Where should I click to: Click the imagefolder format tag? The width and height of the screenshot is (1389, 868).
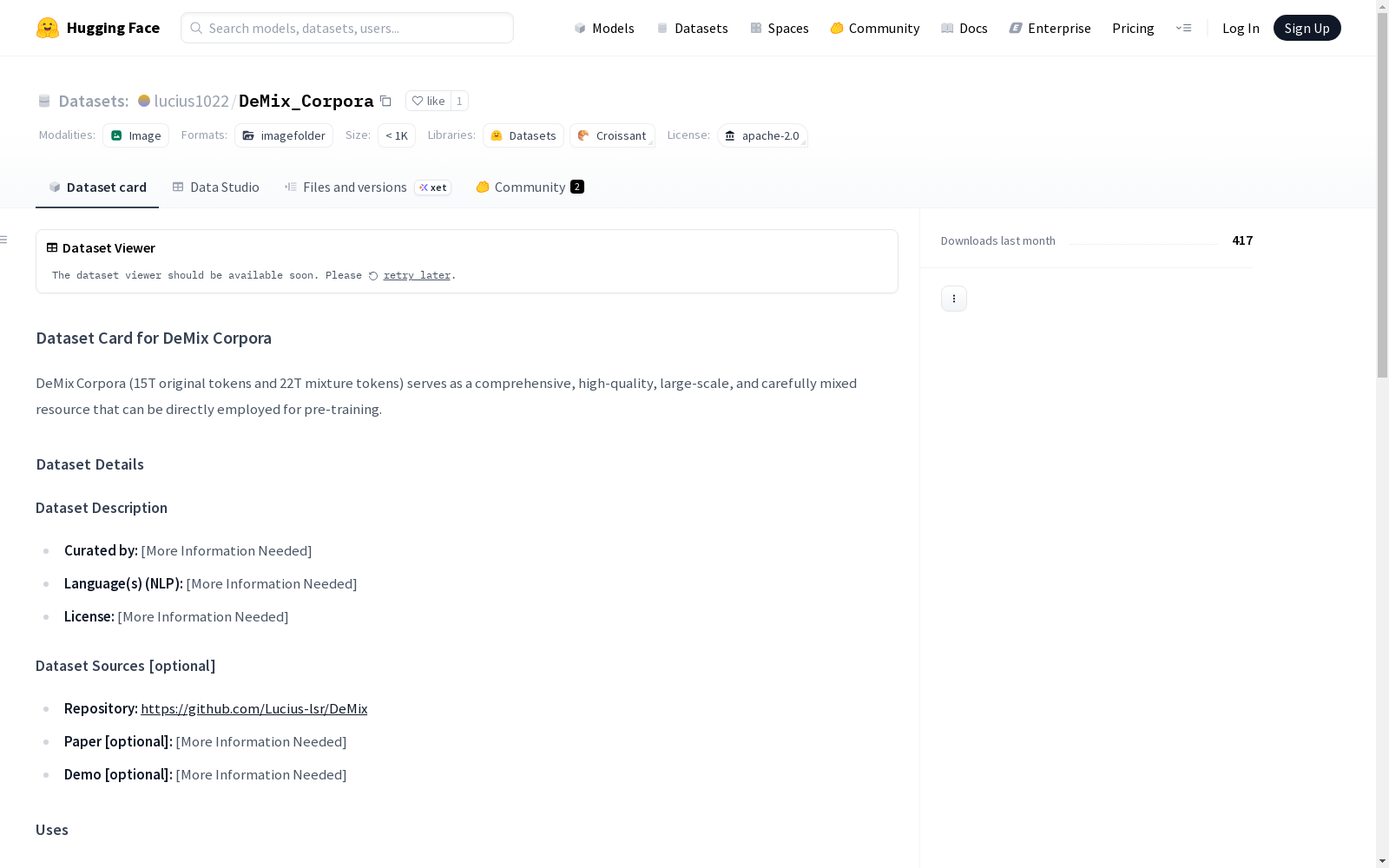(284, 135)
